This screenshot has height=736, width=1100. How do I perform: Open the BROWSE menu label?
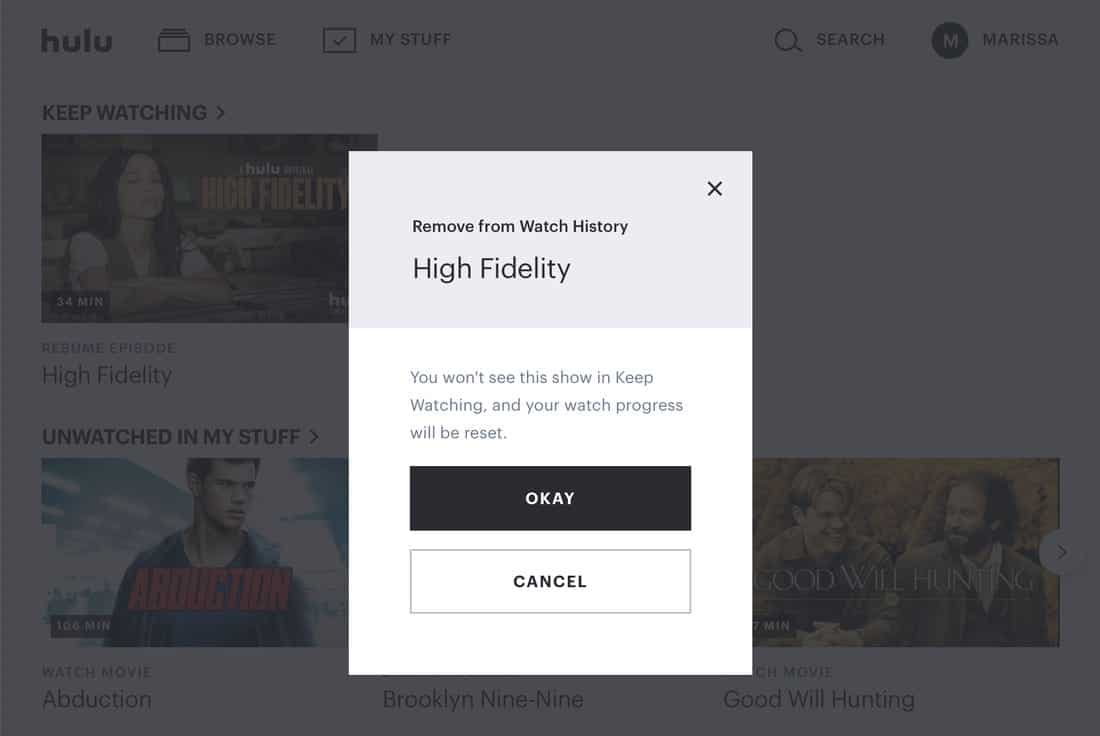(240, 40)
